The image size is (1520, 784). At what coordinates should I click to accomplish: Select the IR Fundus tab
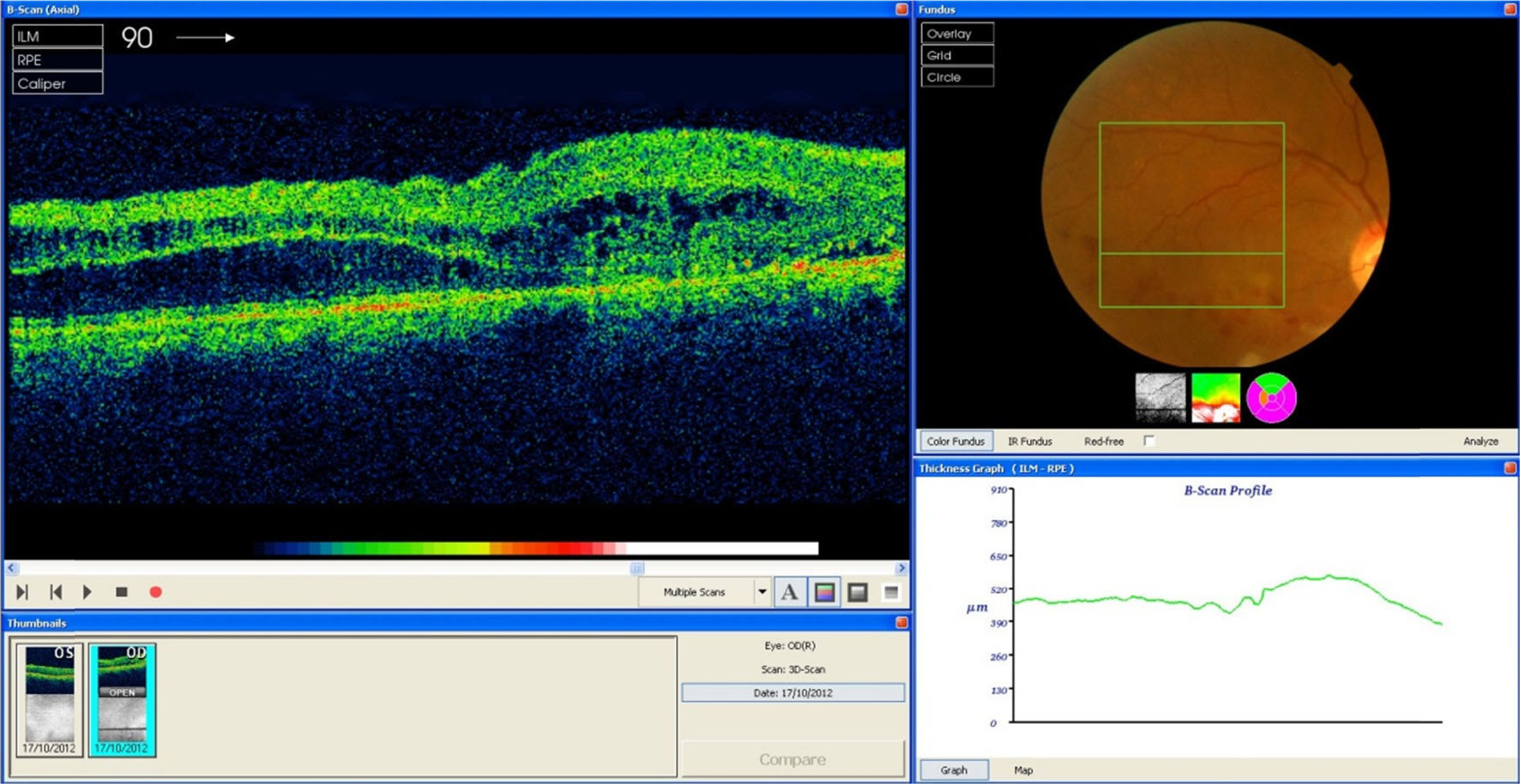click(x=1029, y=441)
